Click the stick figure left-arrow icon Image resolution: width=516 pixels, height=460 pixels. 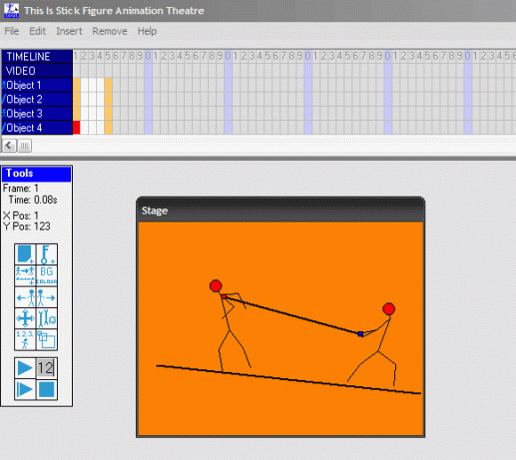click(25, 297)
